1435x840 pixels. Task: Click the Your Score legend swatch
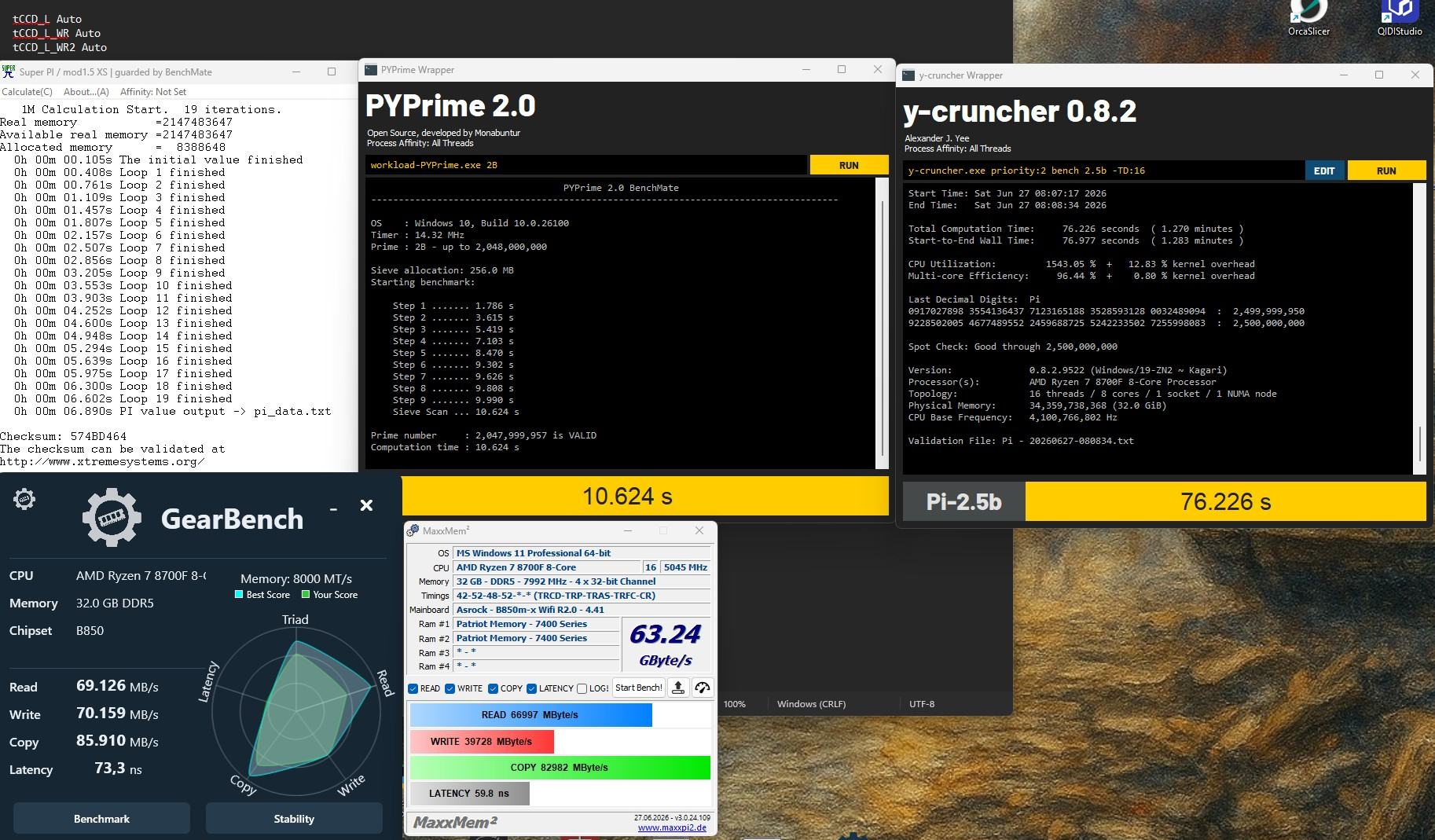(306, 595)
